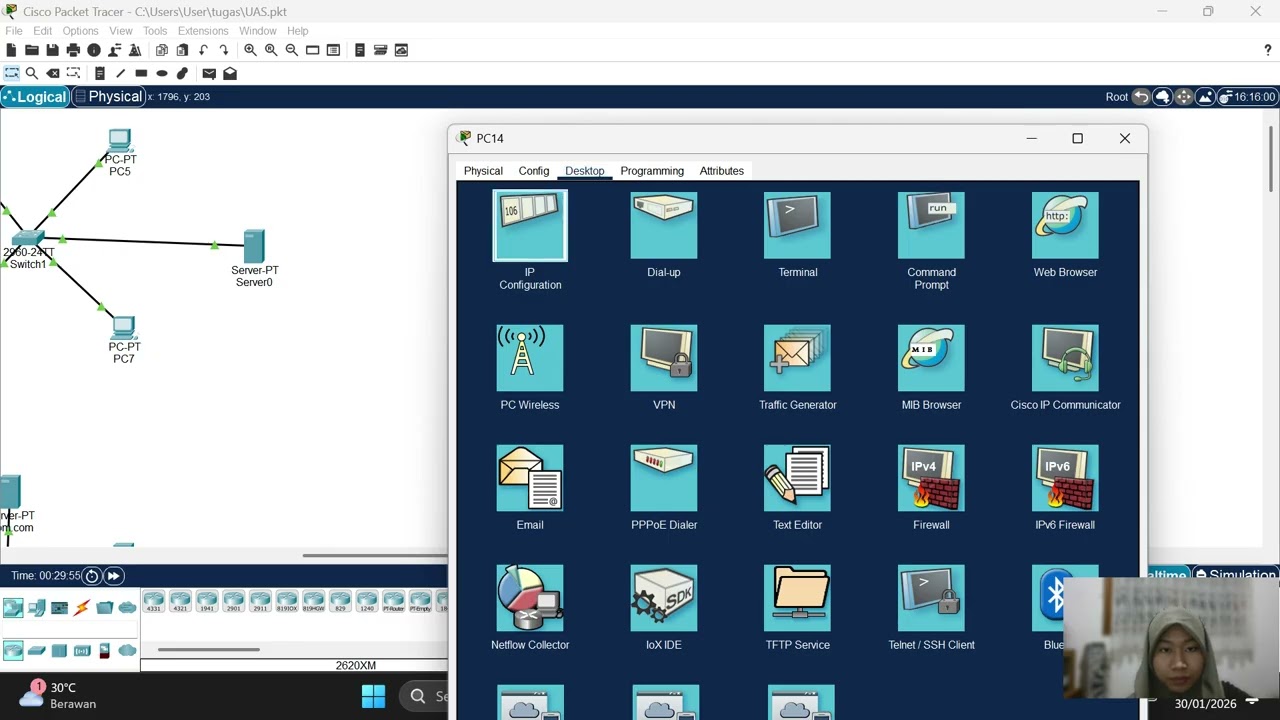This screenshot has height=720, width=1280.
Task: Click the Power Cycle Devices button
Action: 92,576
